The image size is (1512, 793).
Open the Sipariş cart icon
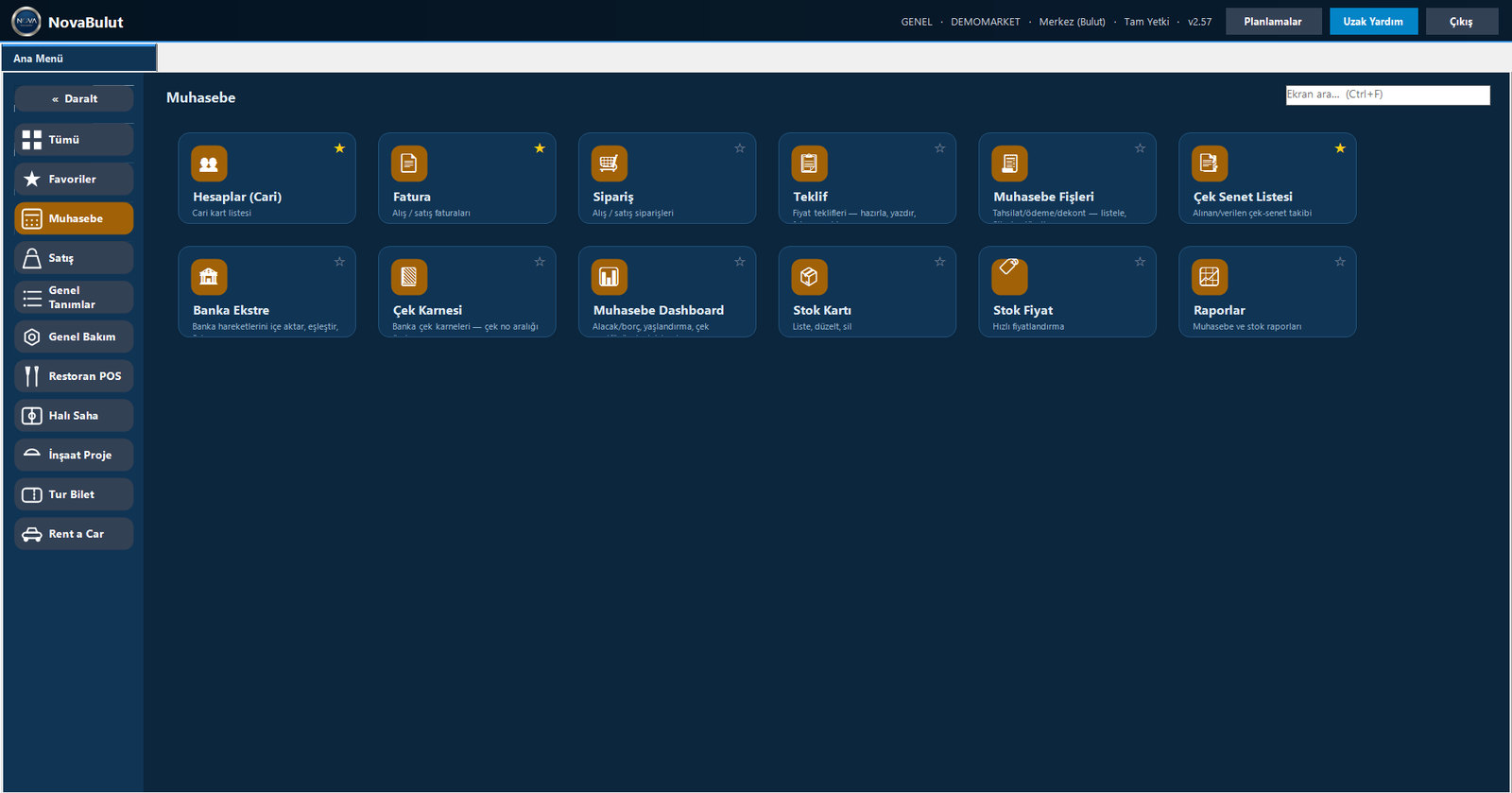click(x=610, y=164)
